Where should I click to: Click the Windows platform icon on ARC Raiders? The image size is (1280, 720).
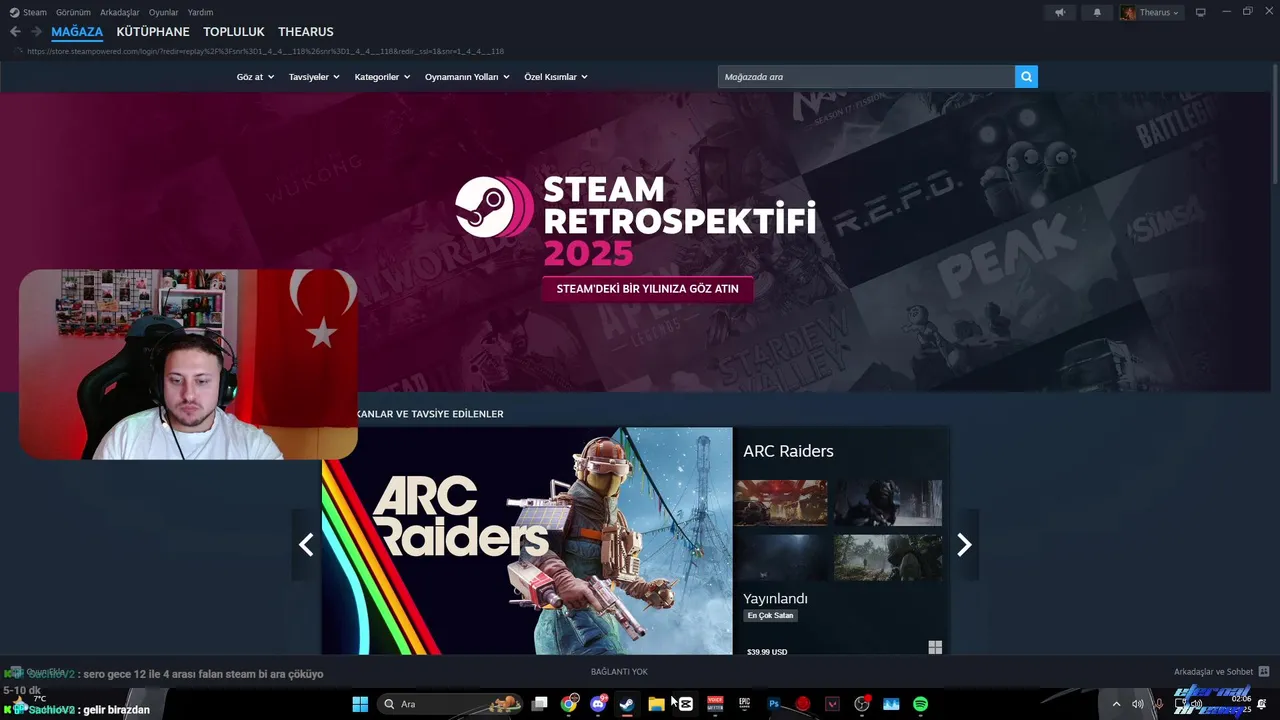click(935, 648)
